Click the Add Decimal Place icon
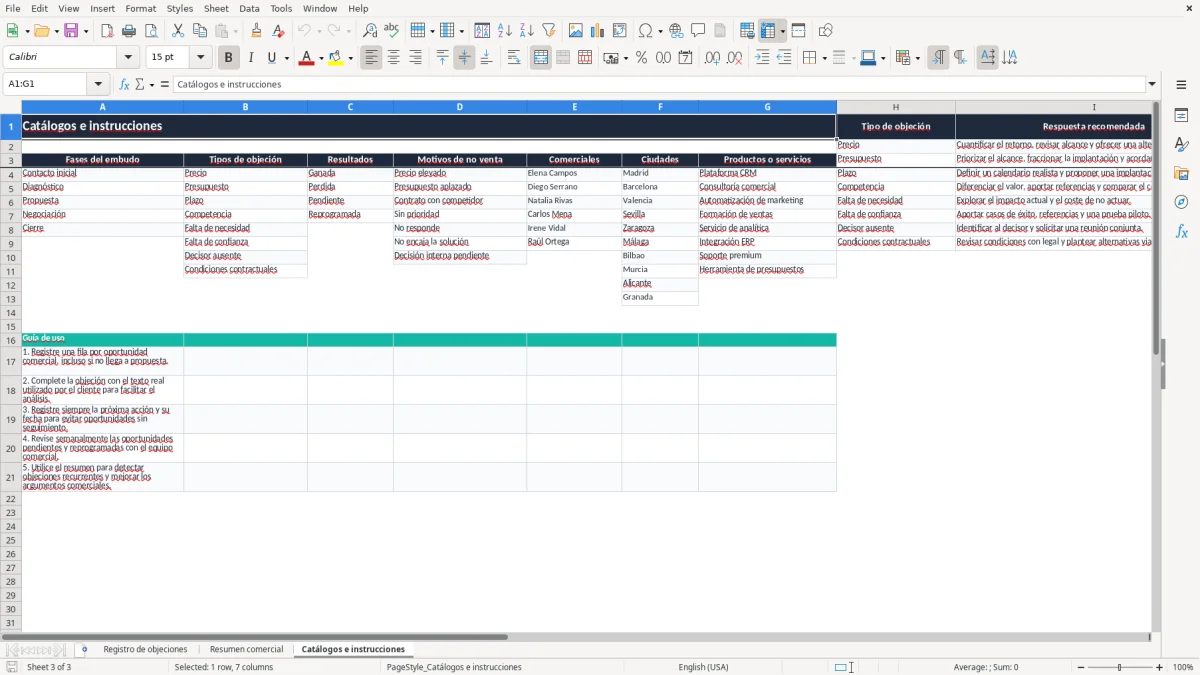1200x675 pixels. point(713,58)
